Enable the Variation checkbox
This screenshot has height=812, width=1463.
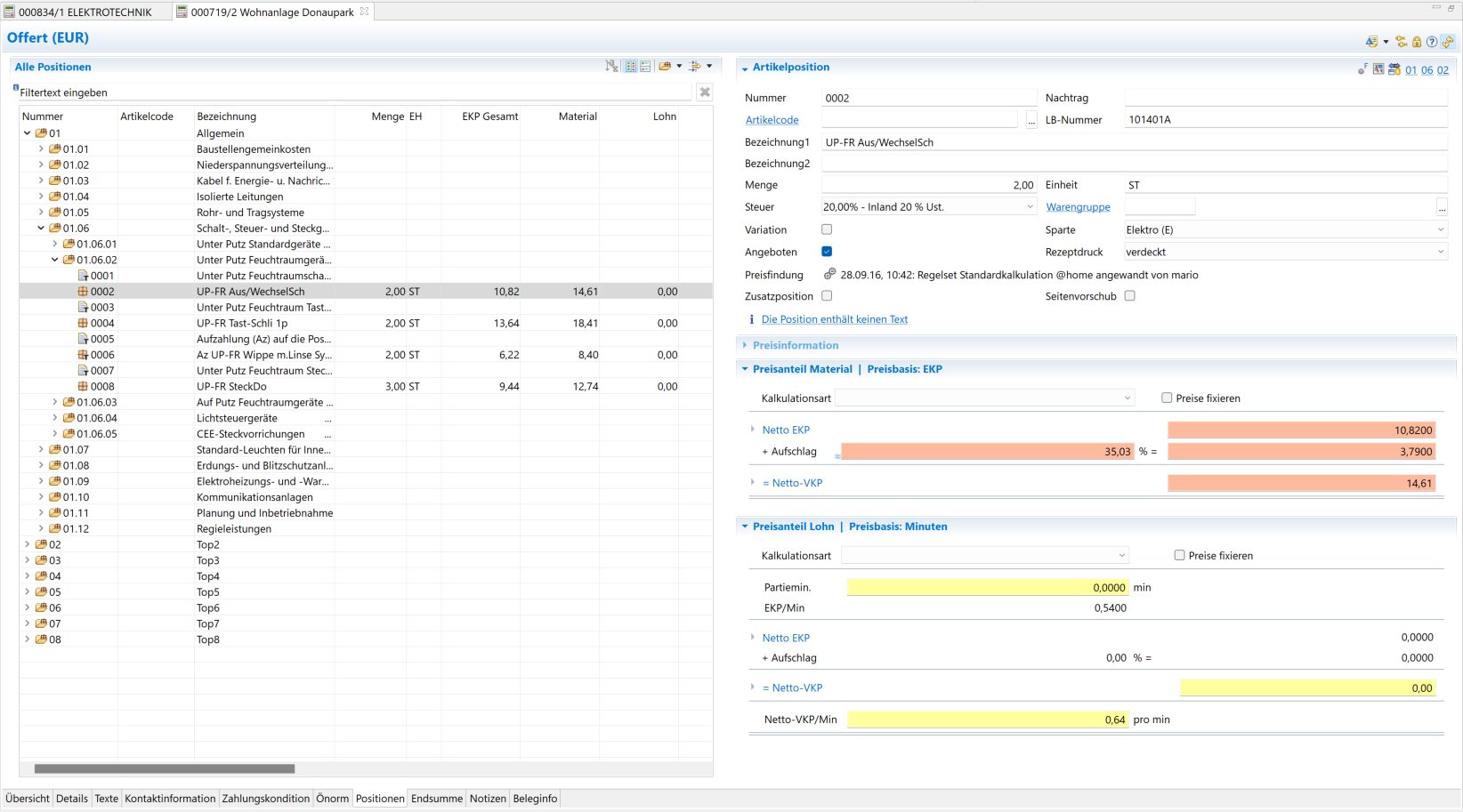[x=827, y=229]
